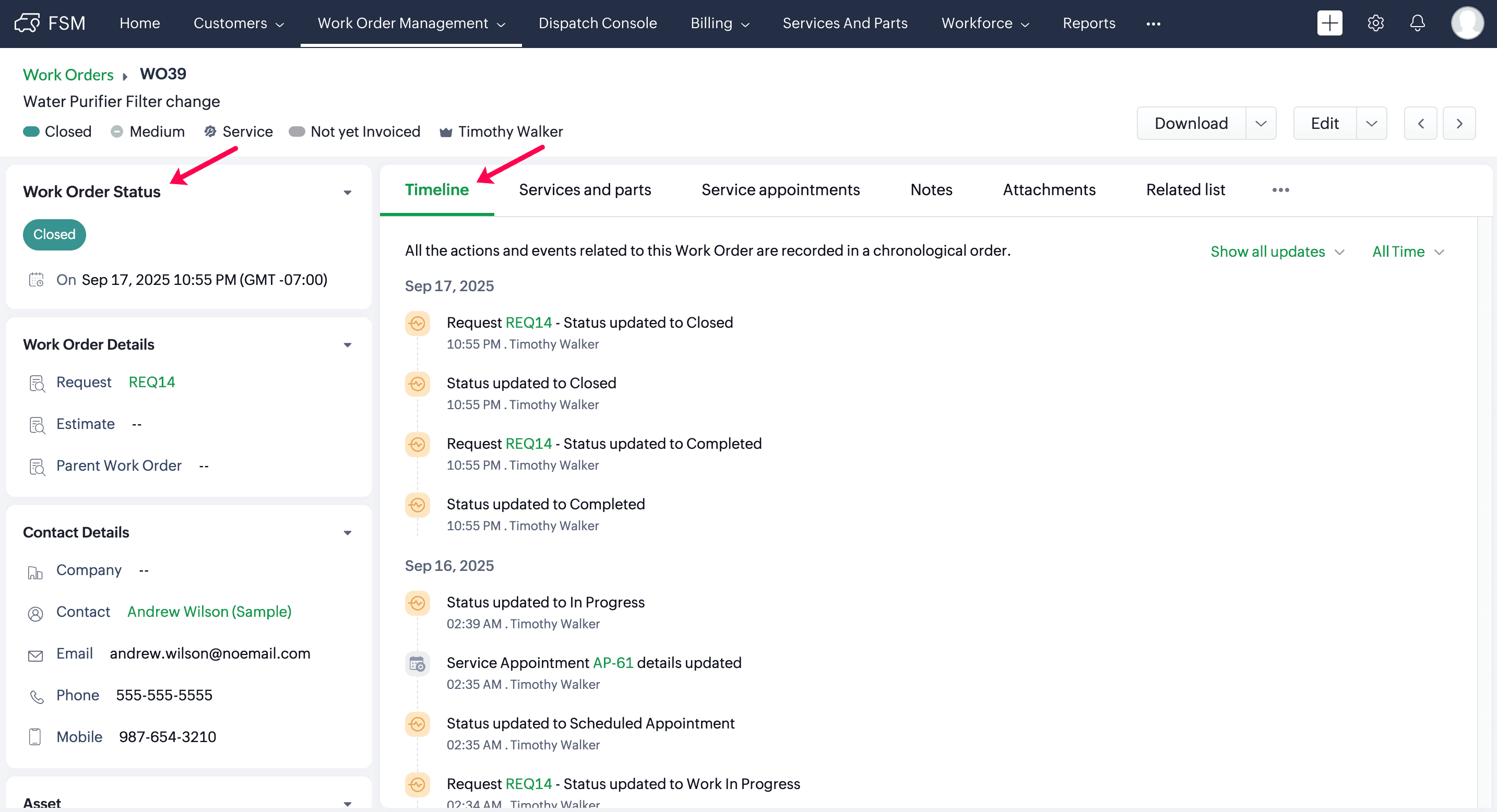
Task: Collapse the Work Order Status section
Action: click(348, 192)
